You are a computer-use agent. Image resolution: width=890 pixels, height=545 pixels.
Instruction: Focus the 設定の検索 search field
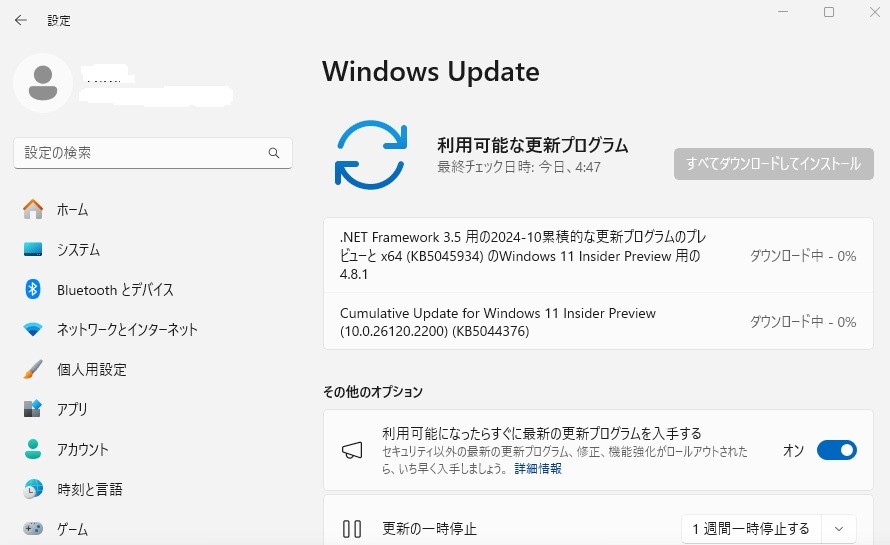click(153, 153)
